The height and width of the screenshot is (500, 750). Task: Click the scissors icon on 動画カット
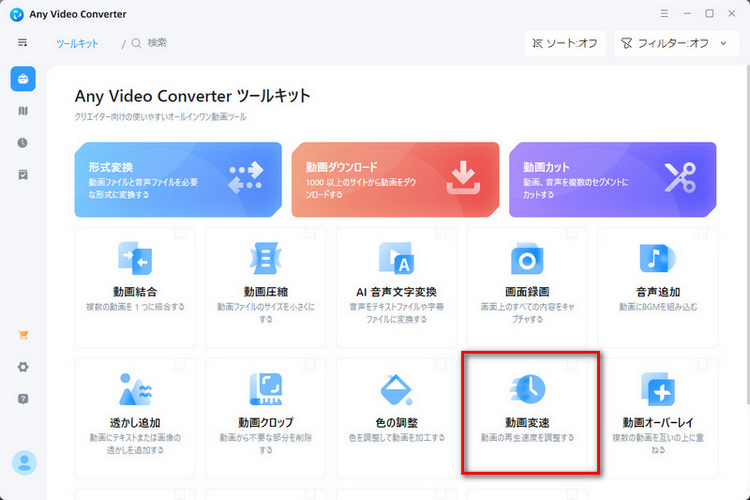[x=680, y=178]
